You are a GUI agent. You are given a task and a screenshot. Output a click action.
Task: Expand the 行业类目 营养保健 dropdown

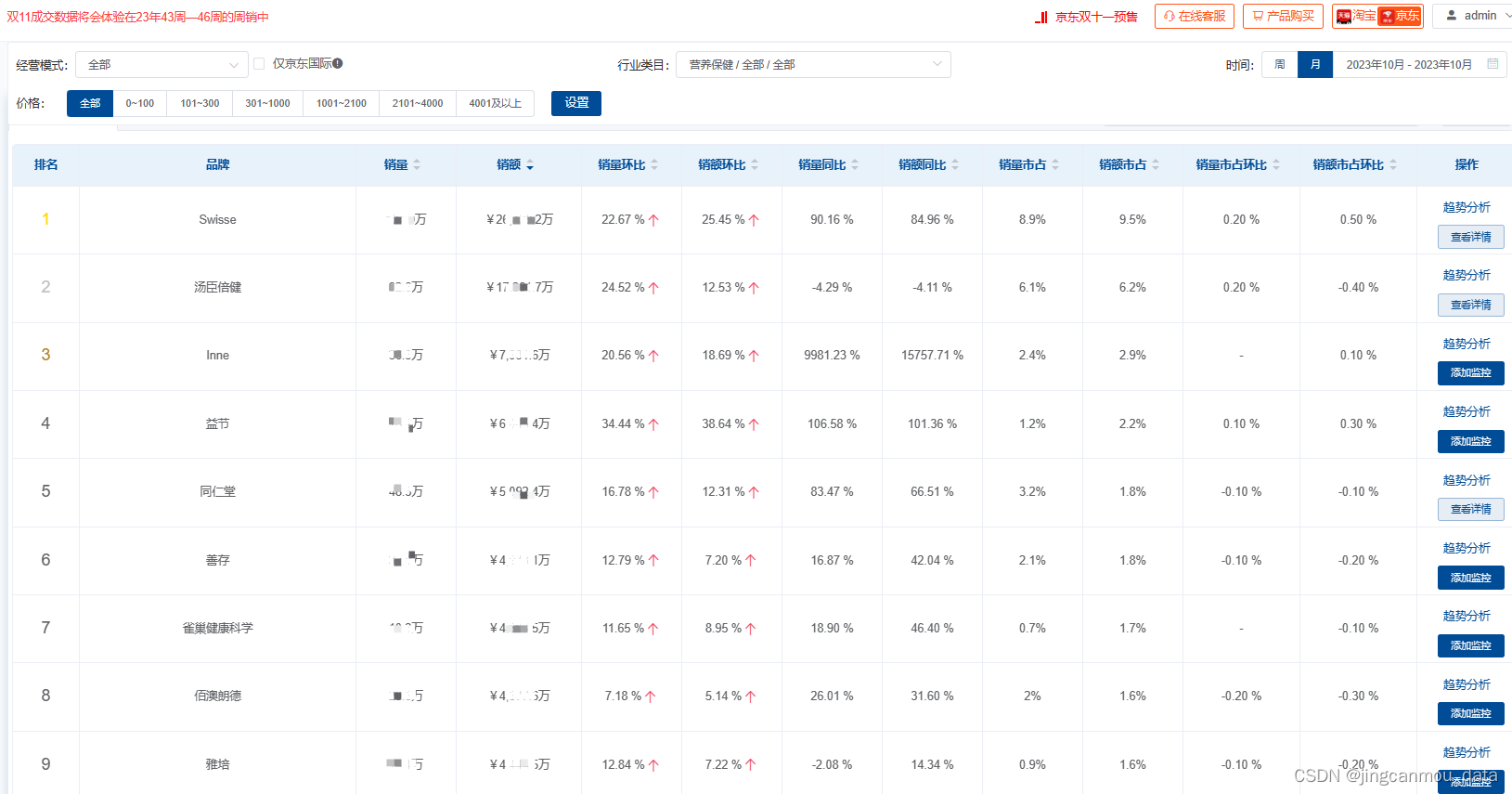[x=813, y=64]
